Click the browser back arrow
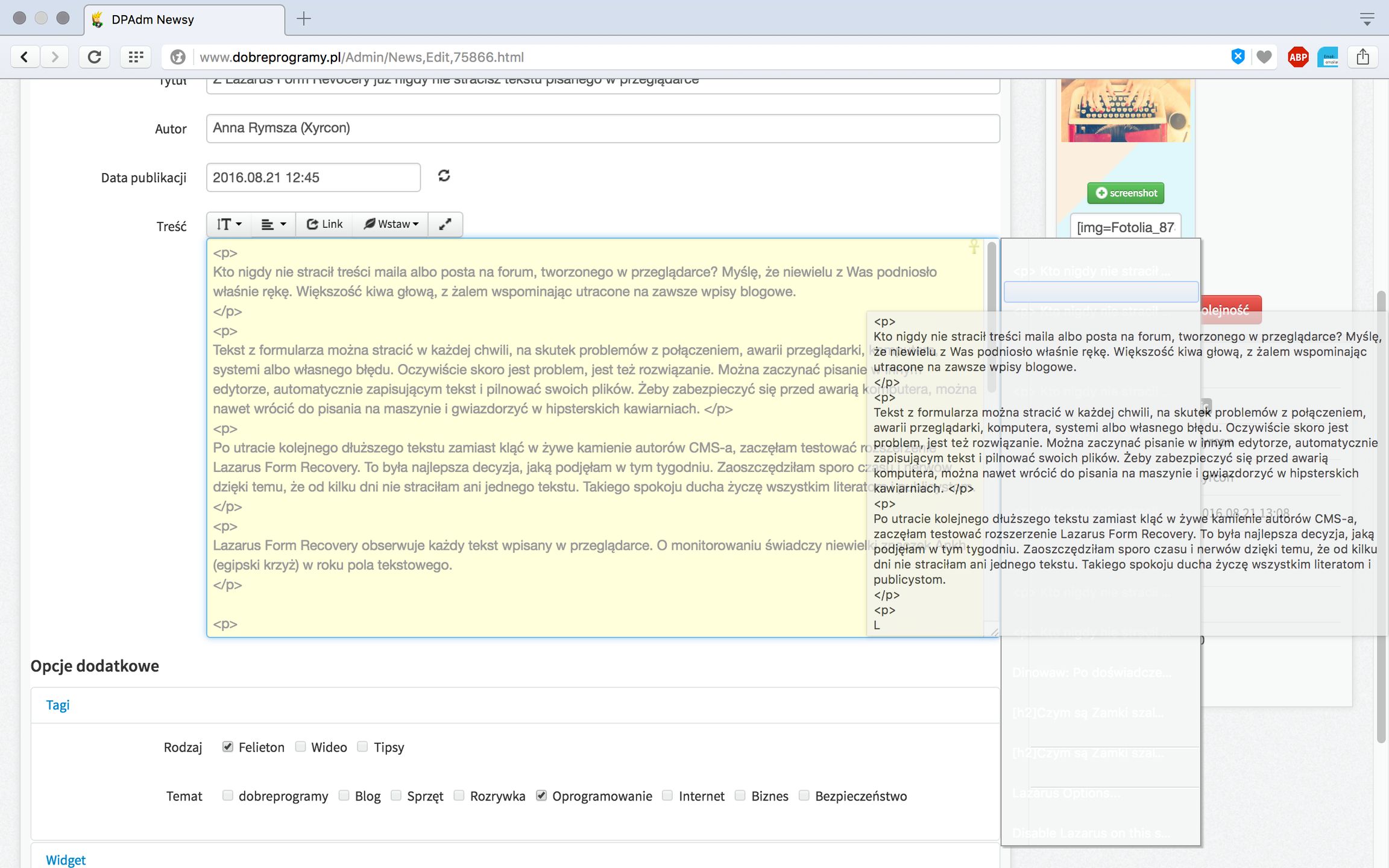 pos(25,57)
